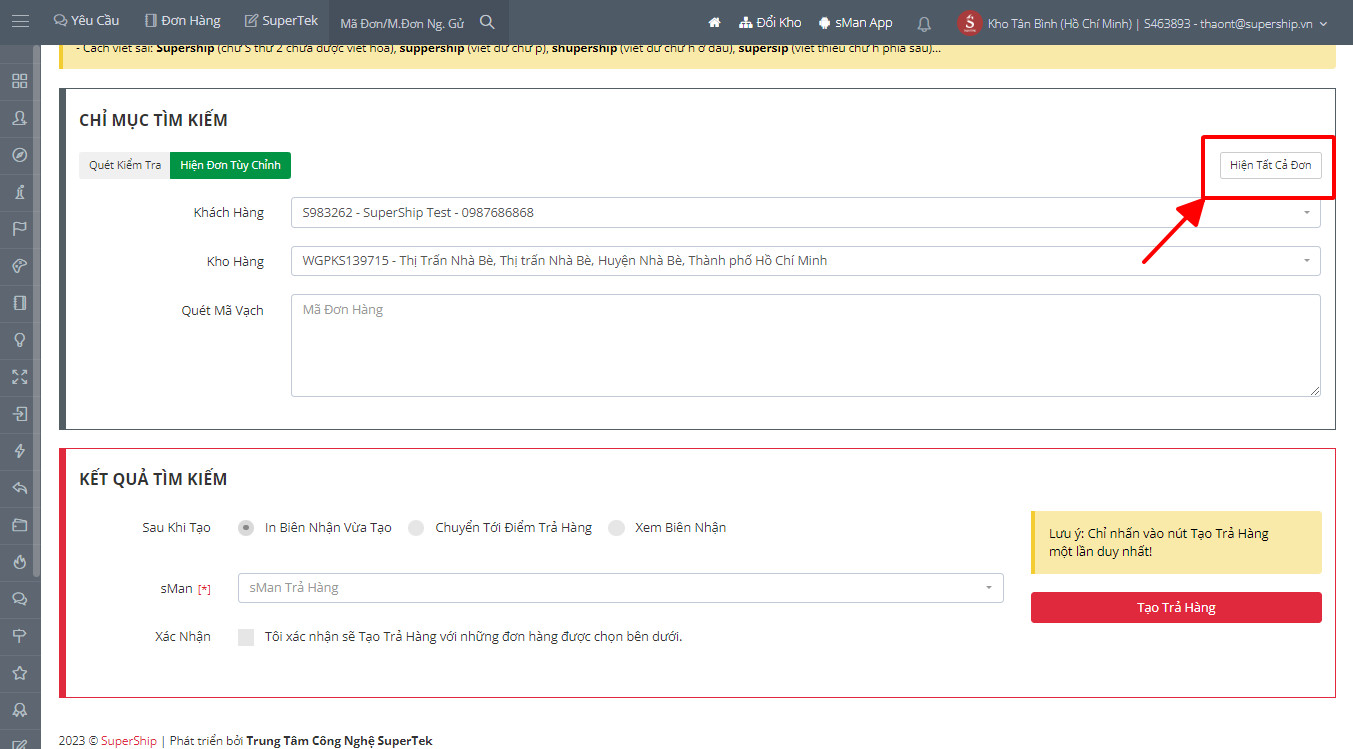Click the Hiện Tất Cả Đơn button
This screenshot has width=1353, height=749.
pos(1270,165)
